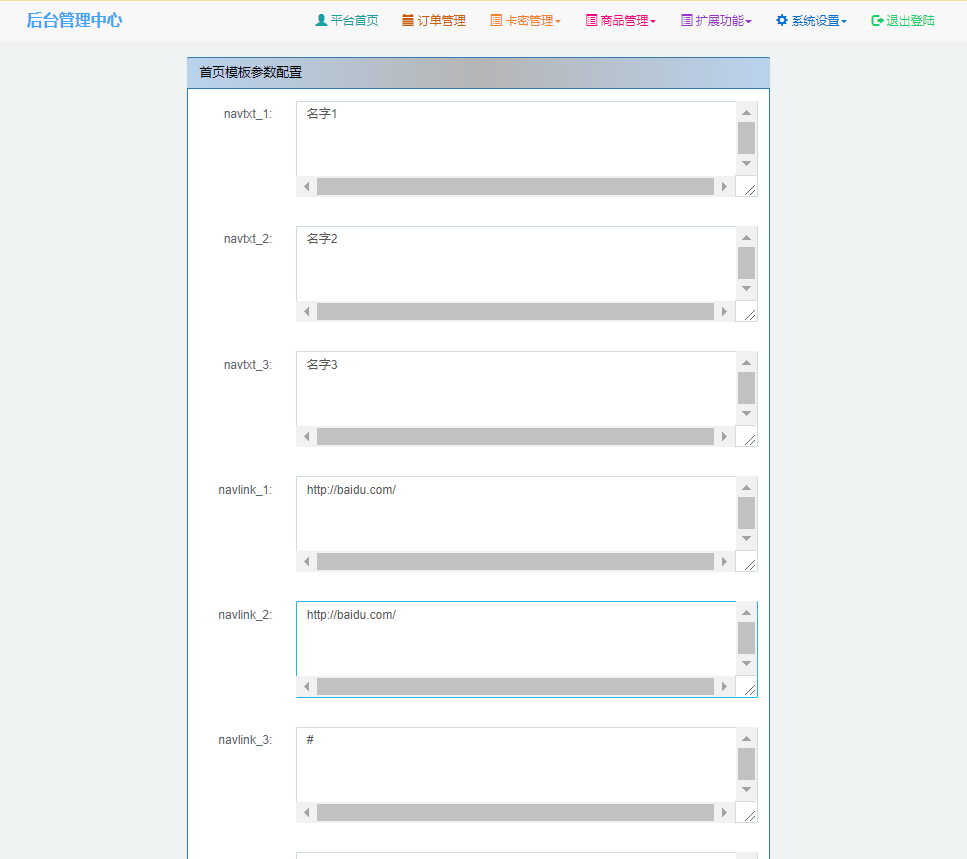The width and height of the screenshot is (967, 859).
Task: Expand the 卡密管理 dropdown menu
Action: click(525, 20)
